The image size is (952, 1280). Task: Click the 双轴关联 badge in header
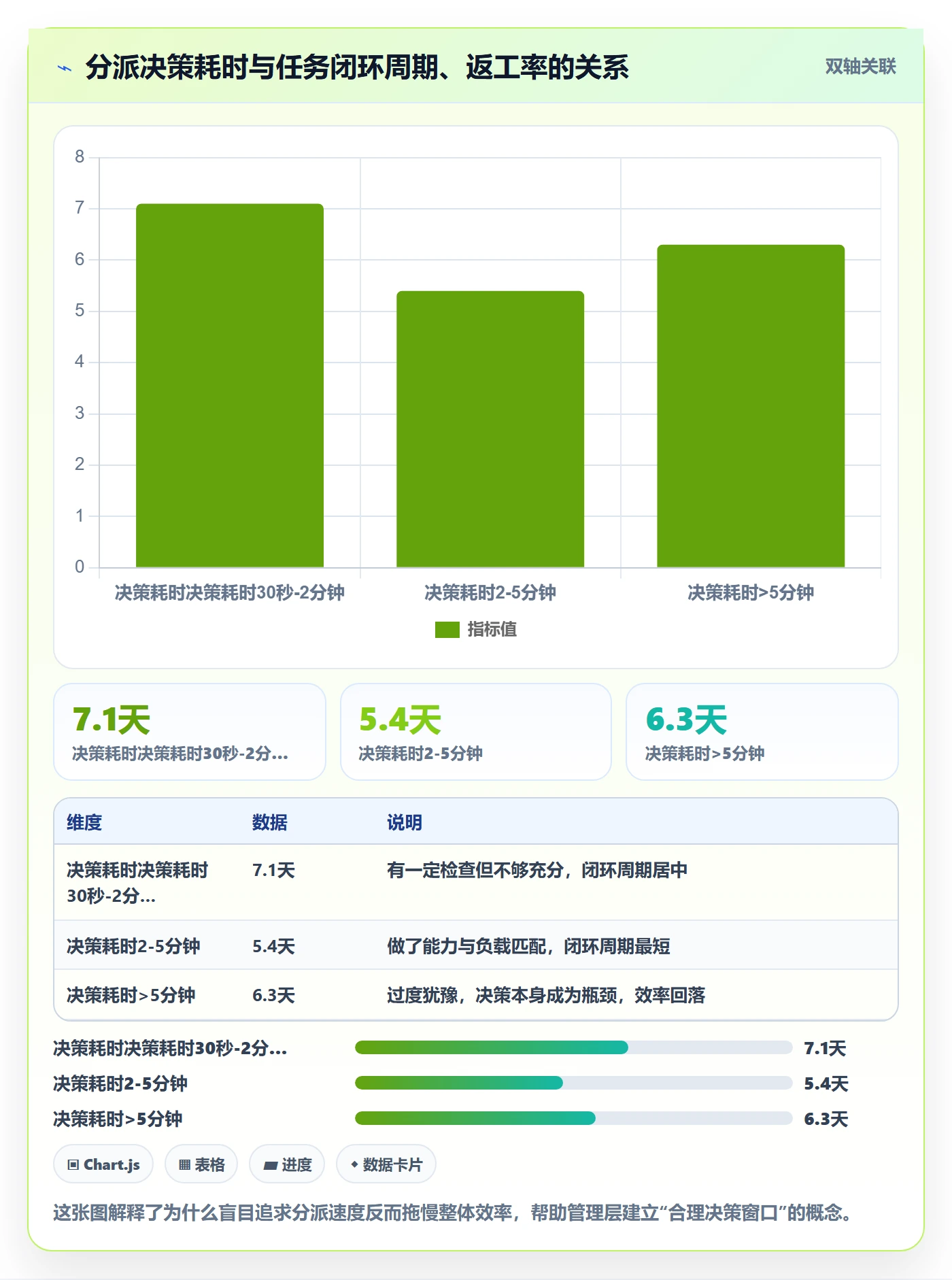(860, 66)
